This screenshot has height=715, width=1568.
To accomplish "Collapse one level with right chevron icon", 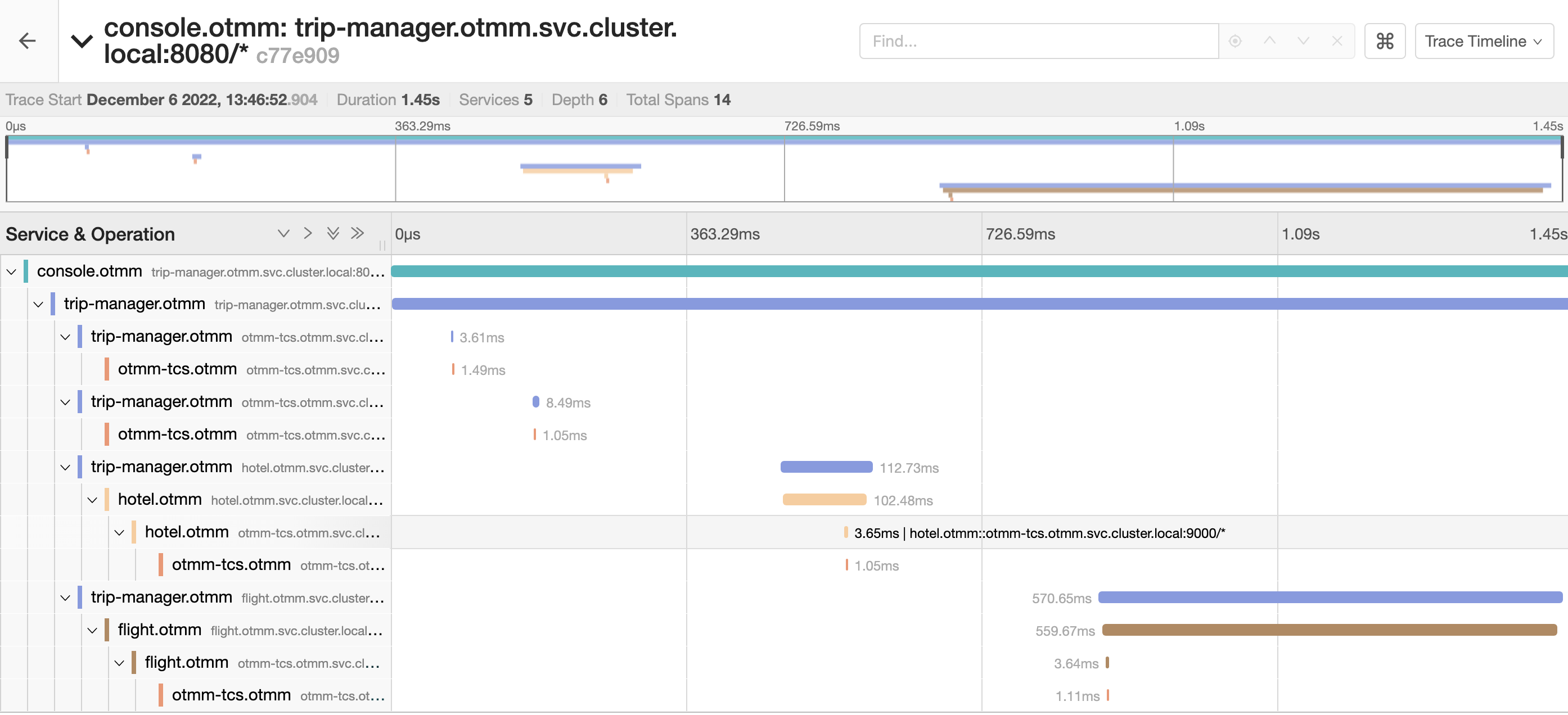I will 308,234.
